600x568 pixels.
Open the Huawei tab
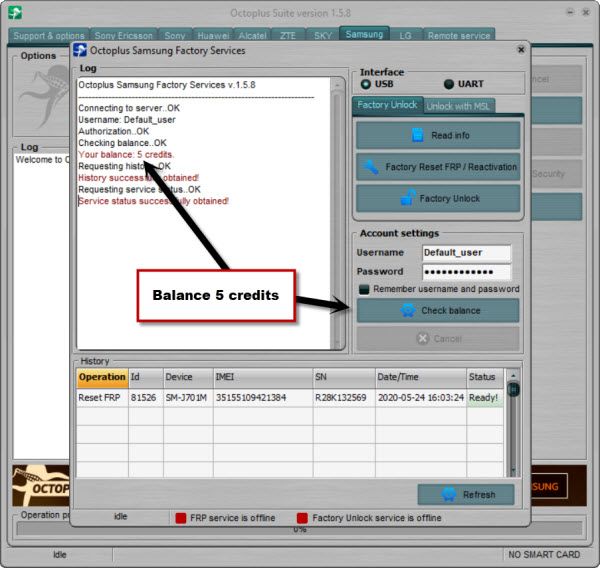tap(213, 36)
